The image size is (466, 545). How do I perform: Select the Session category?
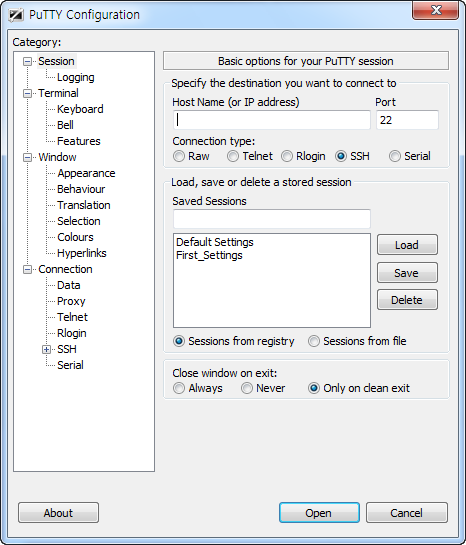56,61
